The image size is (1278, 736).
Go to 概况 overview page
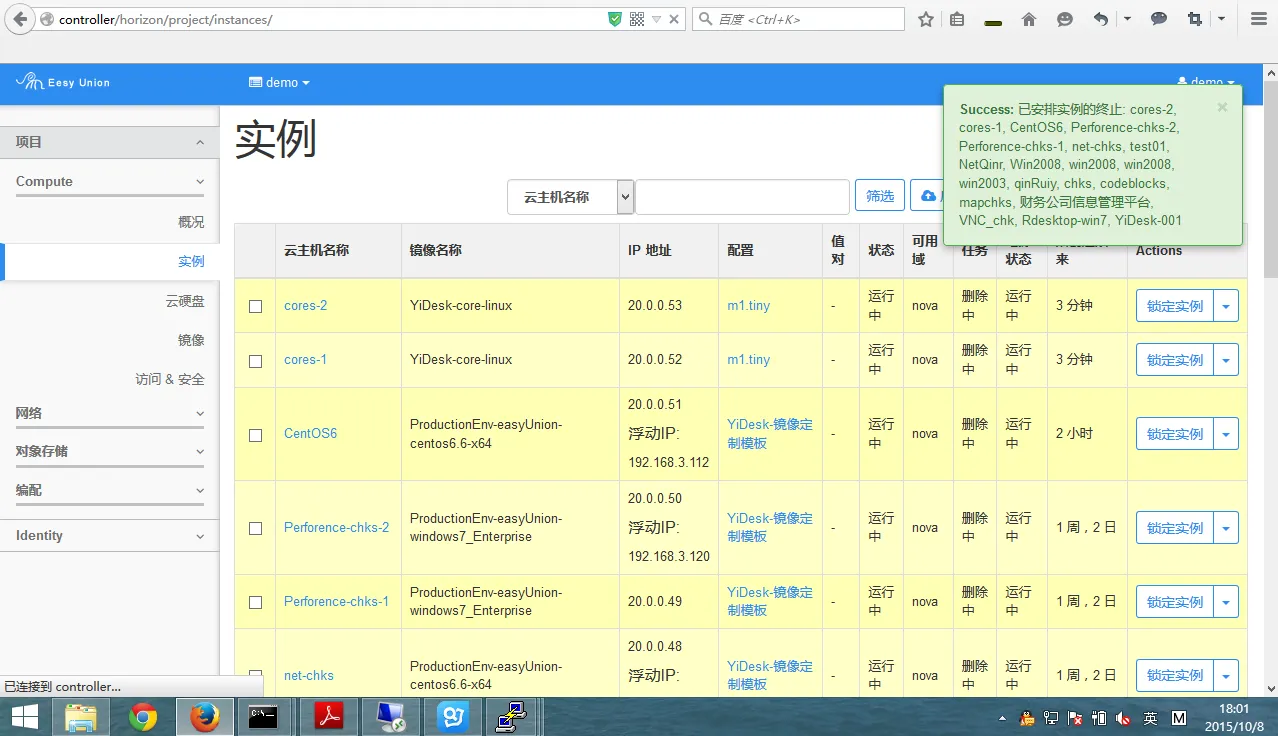[x=191, y=222]
